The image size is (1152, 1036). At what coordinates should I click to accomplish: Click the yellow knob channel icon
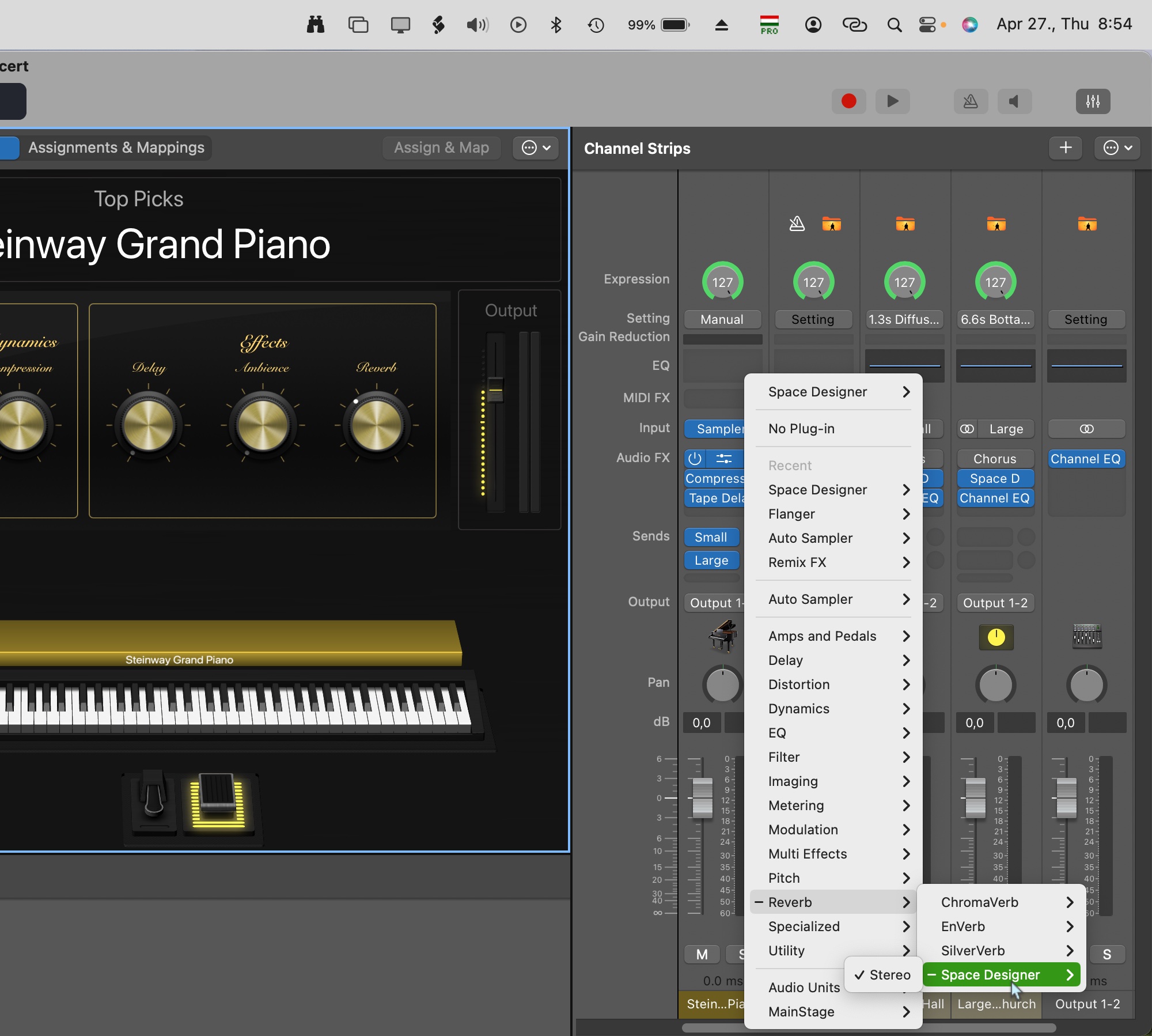click(996, 637)
